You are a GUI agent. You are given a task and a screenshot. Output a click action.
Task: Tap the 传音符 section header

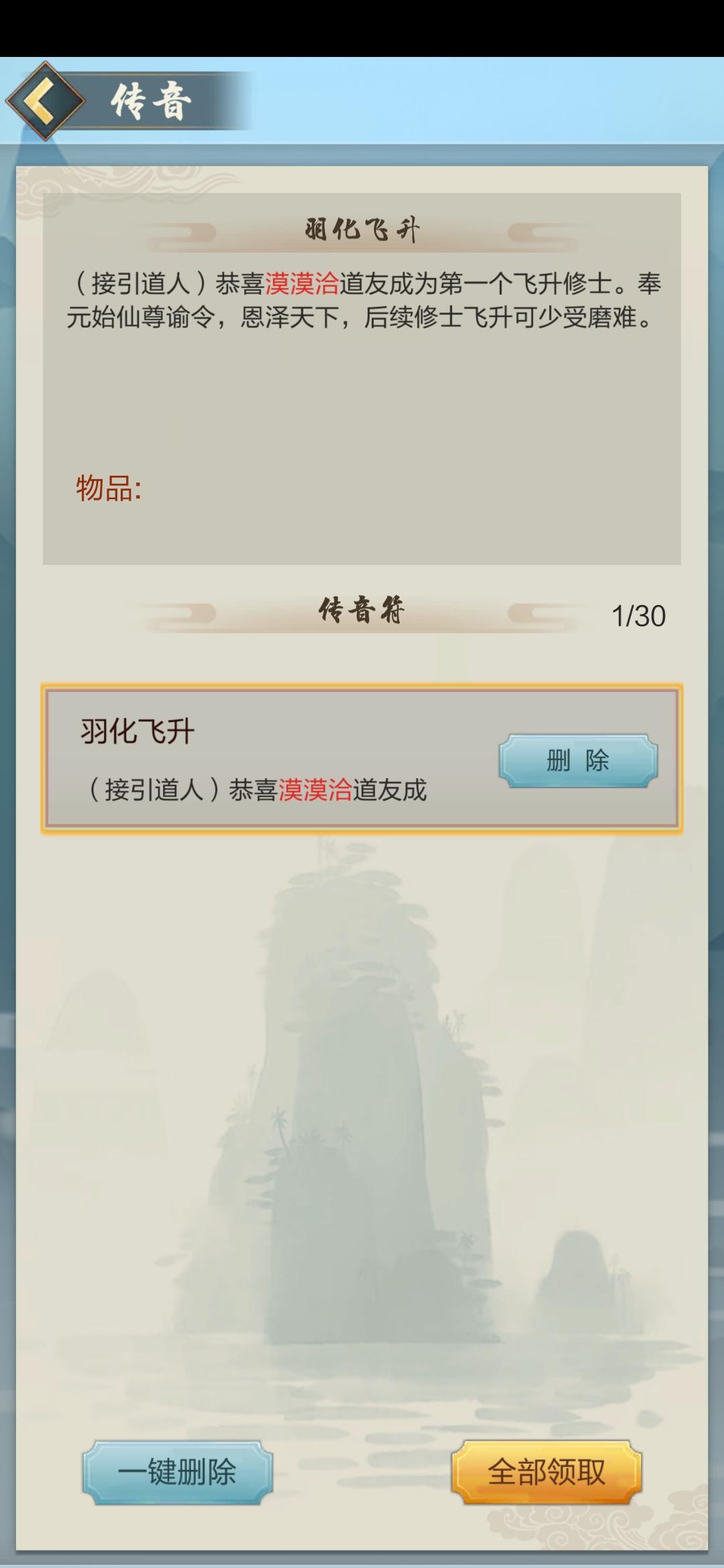(x=362, y=610)
